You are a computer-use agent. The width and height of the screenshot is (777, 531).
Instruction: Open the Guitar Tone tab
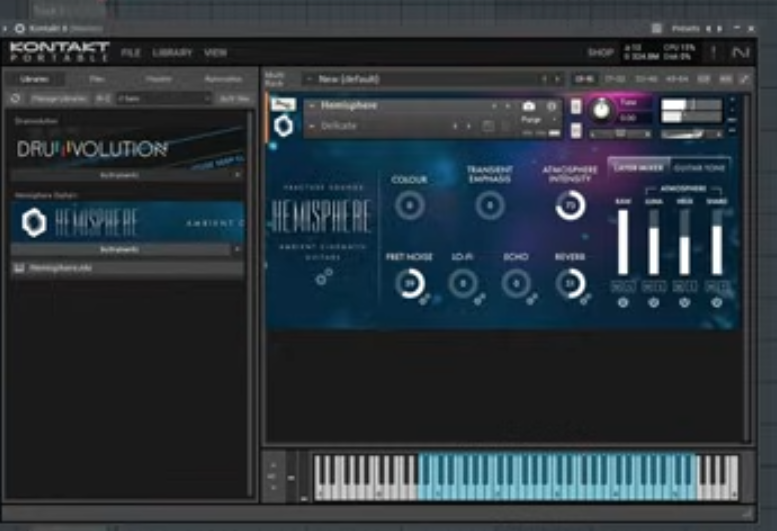pos(699,167)
